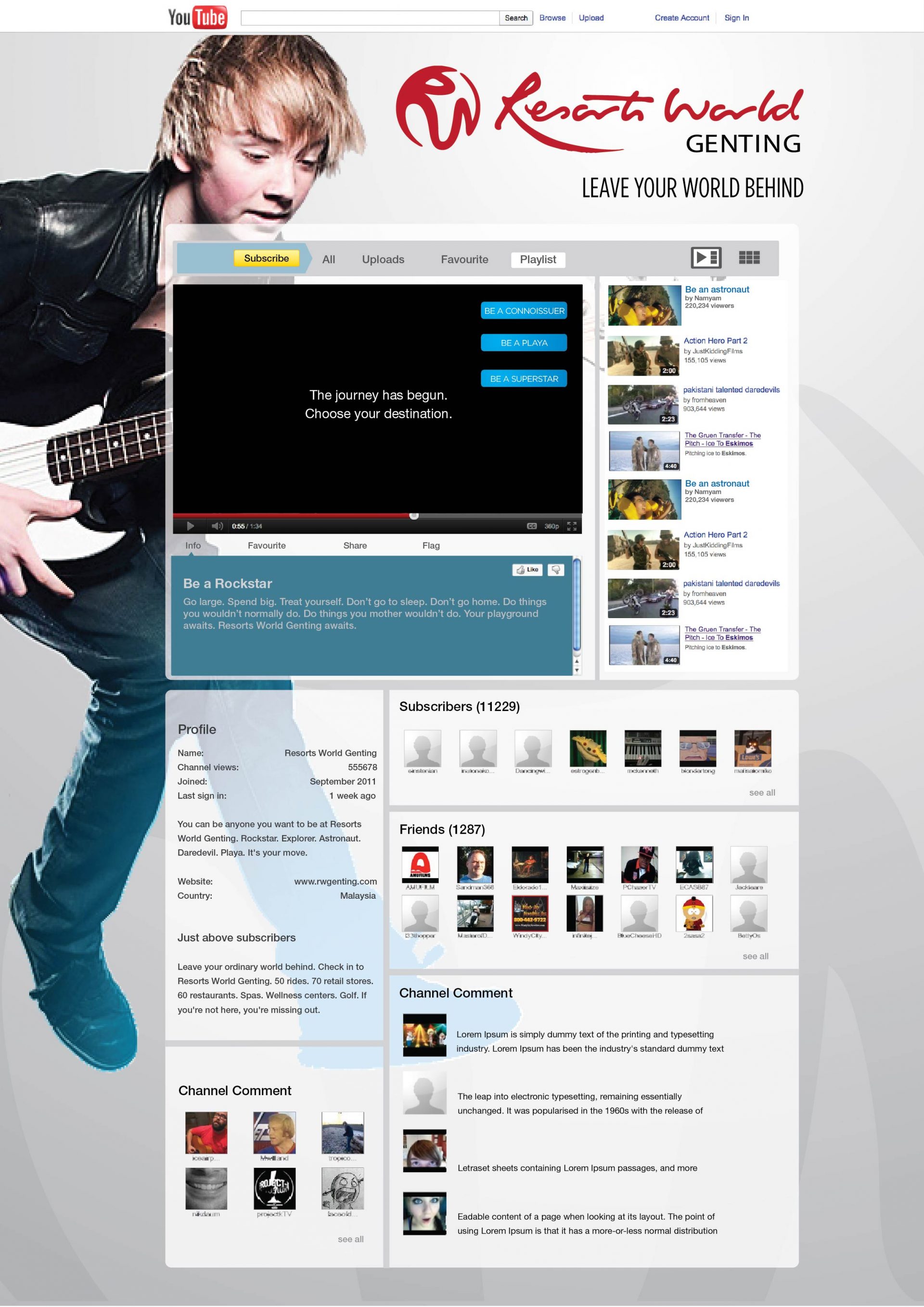924x1307 pixels.
Task: Click the YouTube logo
Action: pyautogui.click(x=197, y=17)
